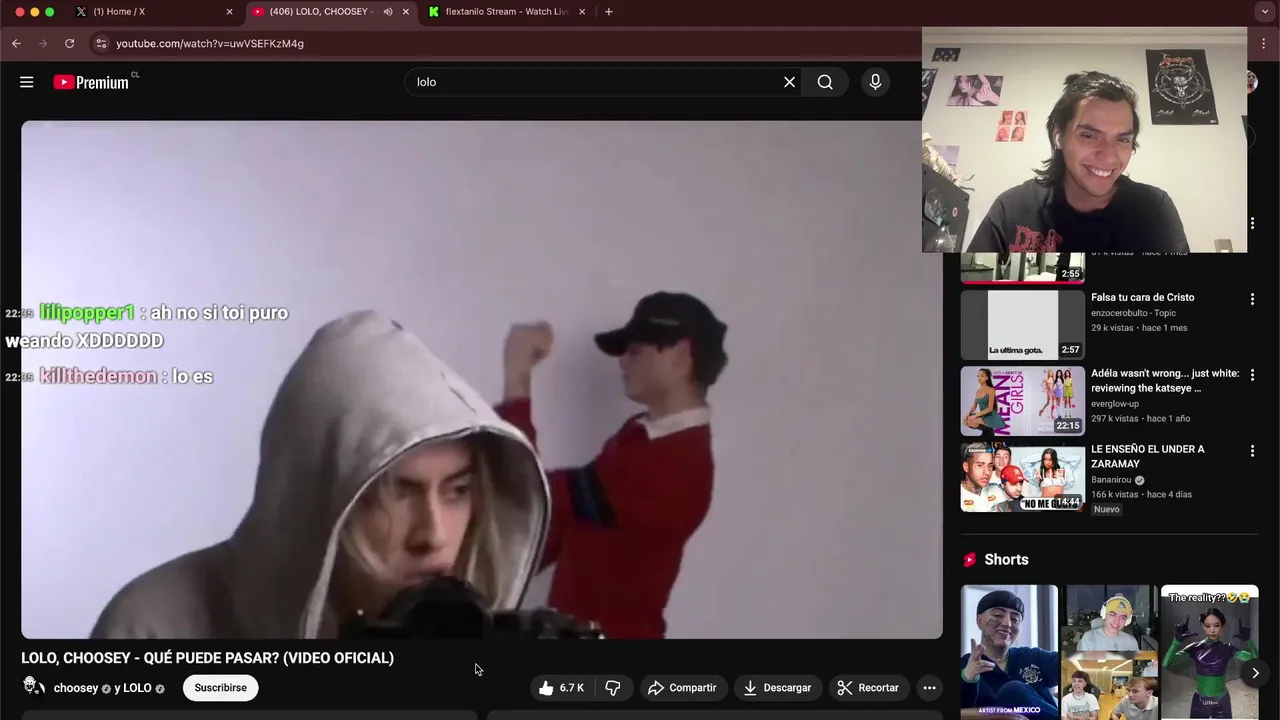
Task: Open options for 'Falsa tu cara de Cristo'
Action: coord(1252,299)
